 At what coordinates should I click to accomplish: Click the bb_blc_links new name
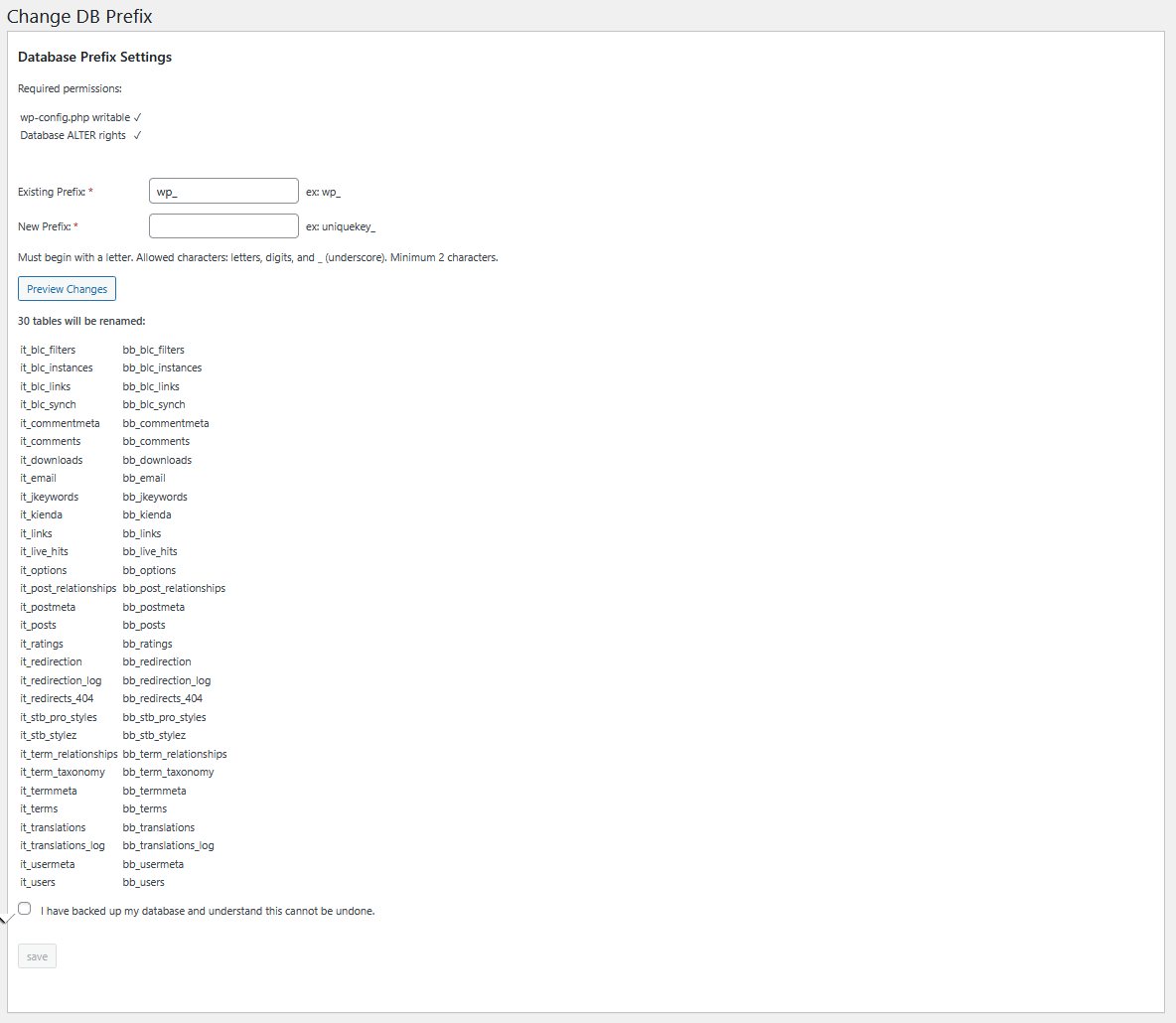pyautogui.click(x=151, y=386)
